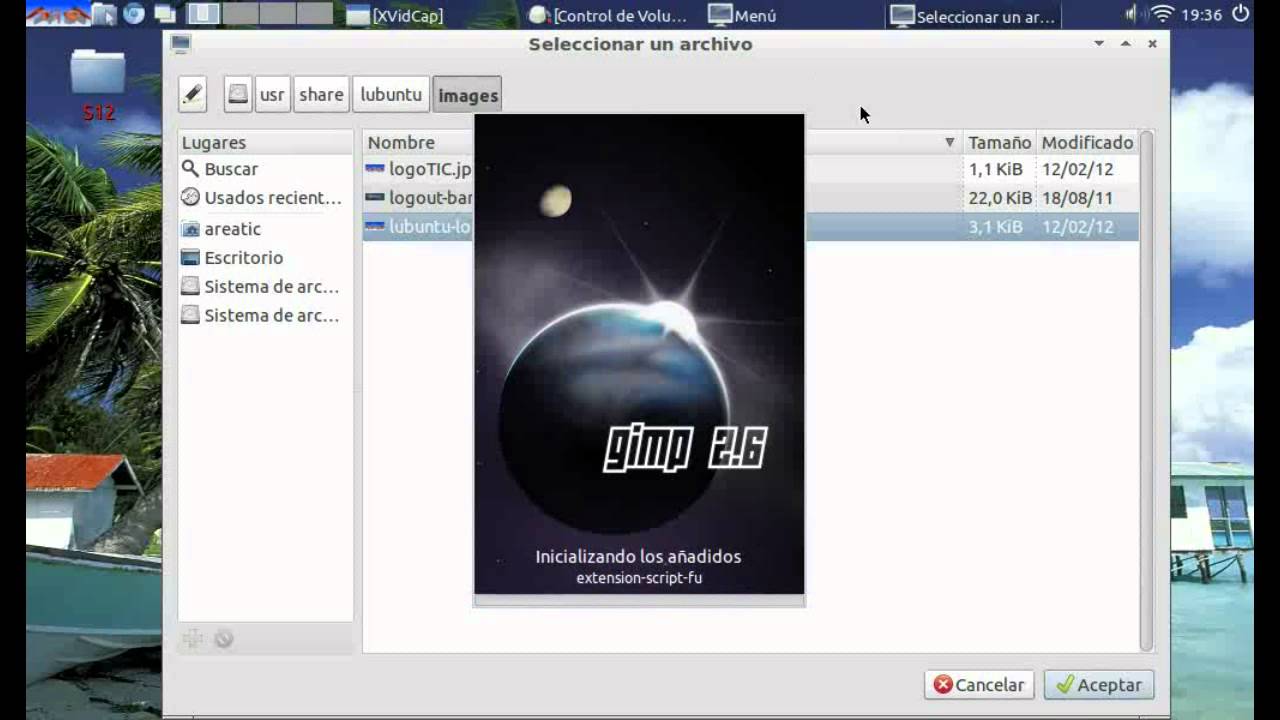Switch to XVidCap taskbar window
Viewport: 1280px width, 720px height.
tap(395, 15)
